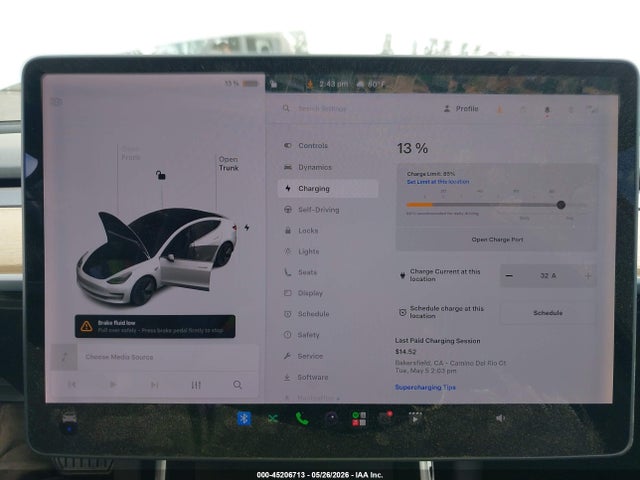The image size is (640, 480).
Task: Tap the media search magnifier icon
Action: pos(238,385)
